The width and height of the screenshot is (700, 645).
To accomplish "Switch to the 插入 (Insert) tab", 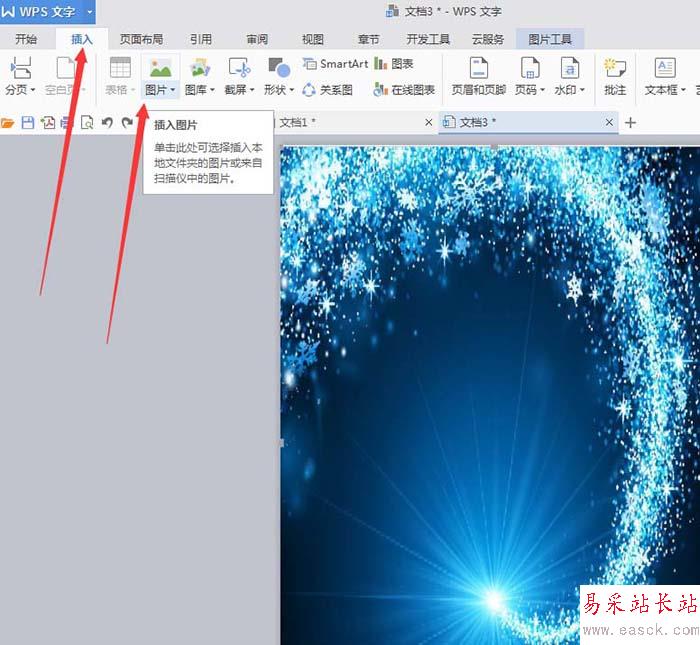I will click(82, 39).
